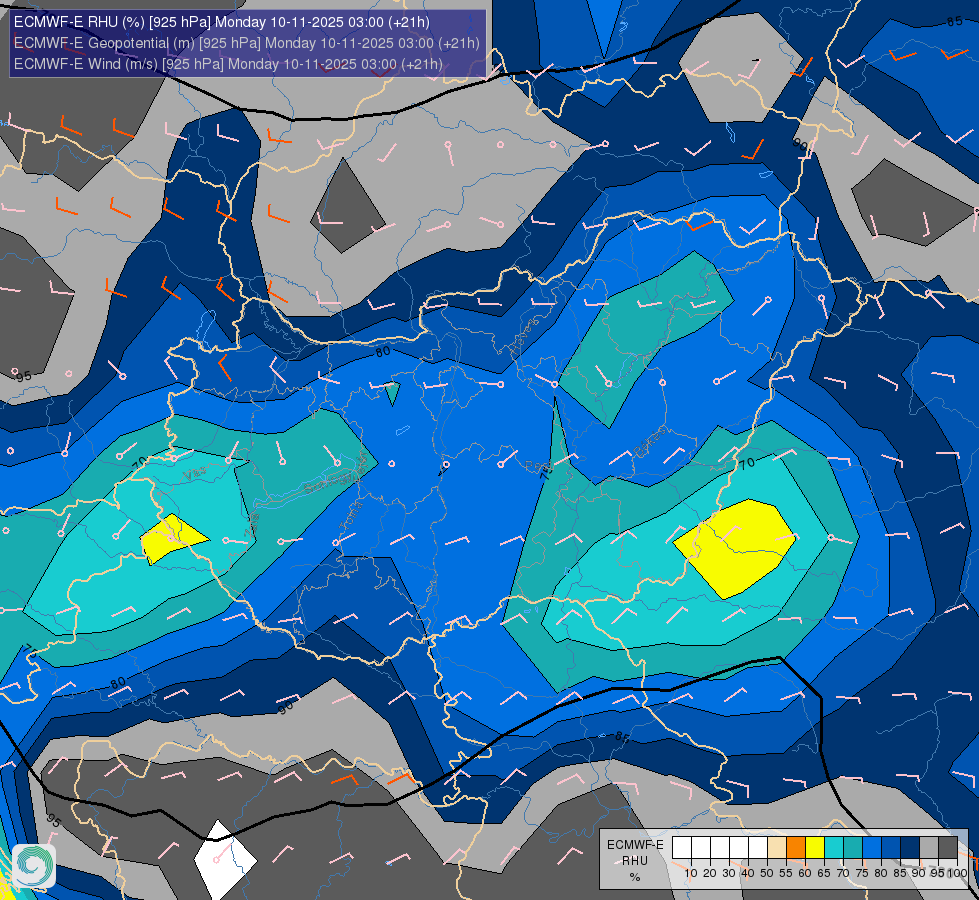Screen dimensions: 979x900
Task: Click the teal legend swatch below 75
Action: 853,848
